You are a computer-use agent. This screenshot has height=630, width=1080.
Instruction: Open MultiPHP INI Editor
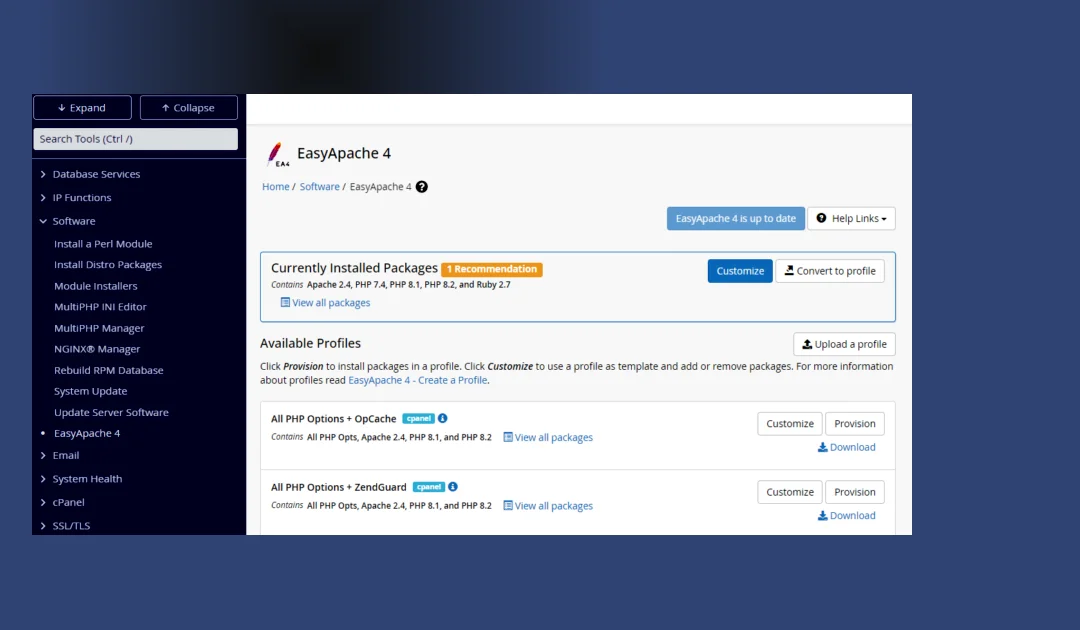pos(101,306)
